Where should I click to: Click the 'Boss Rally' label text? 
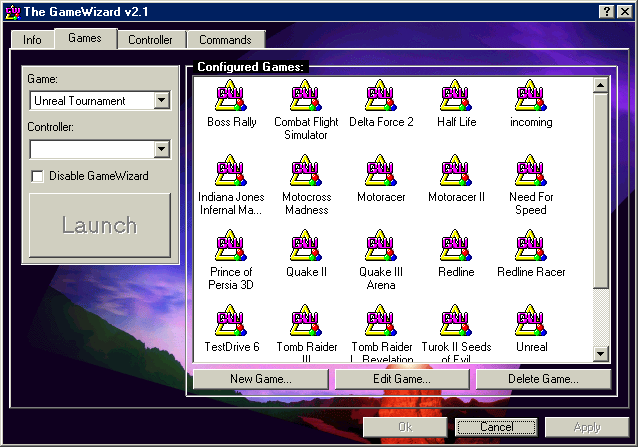232,122
